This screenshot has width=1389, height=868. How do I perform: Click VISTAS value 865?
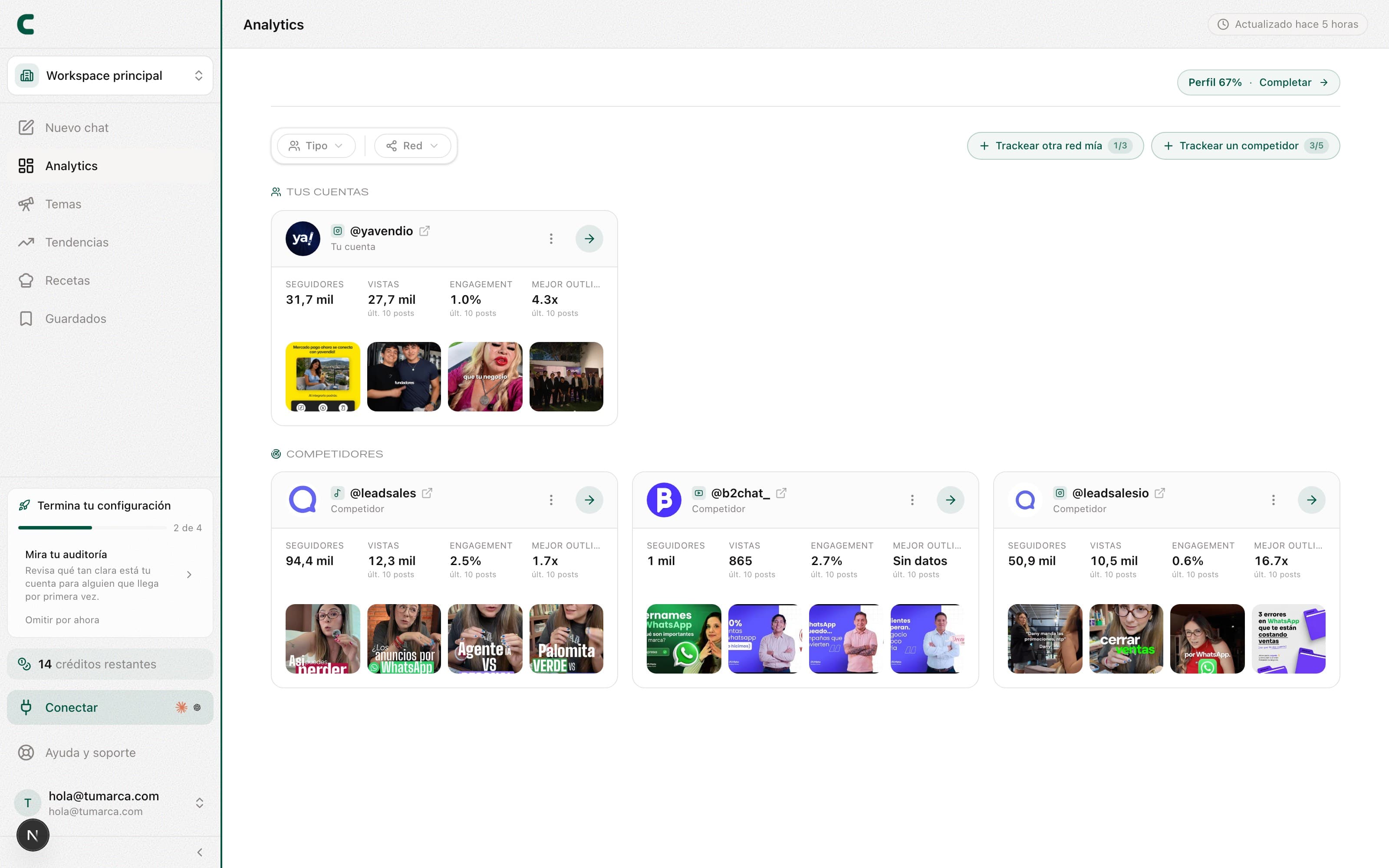click(741, 561)
